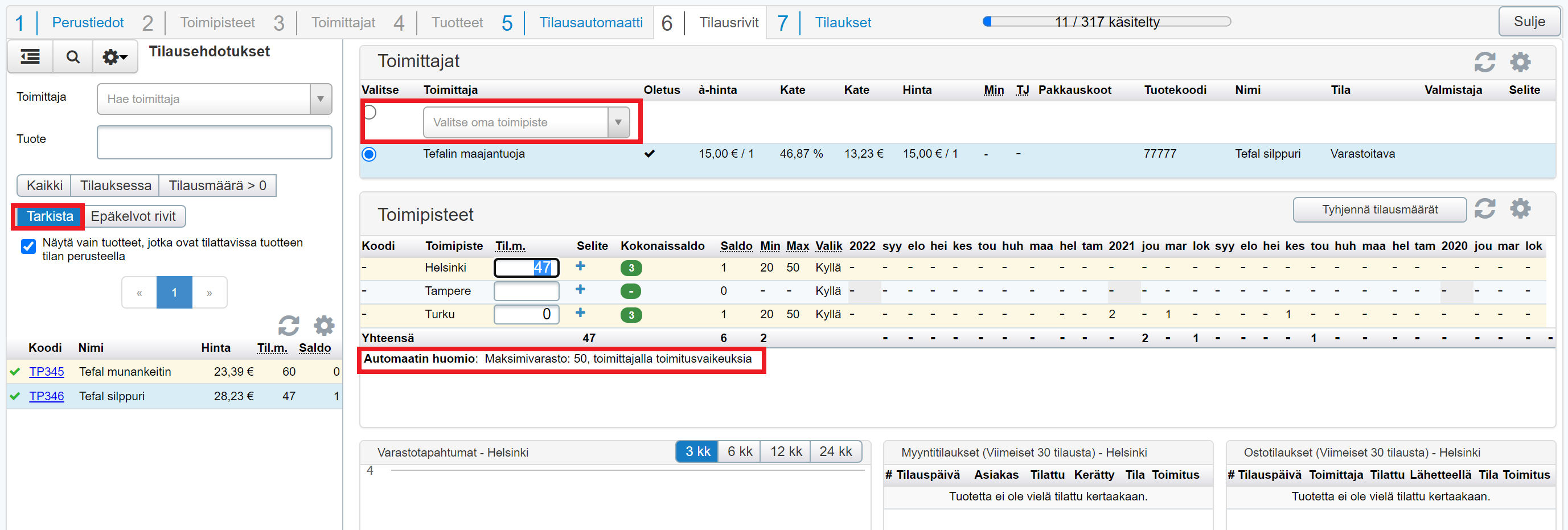Open Toimipisteet panel settings gear

point(1520,209)
